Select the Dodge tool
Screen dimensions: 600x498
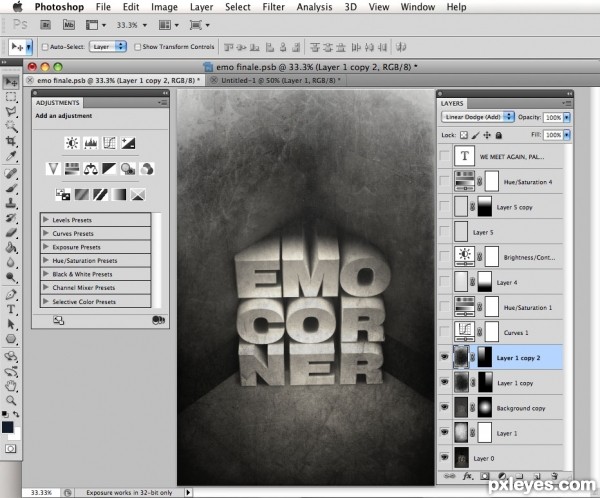point(11,278)
